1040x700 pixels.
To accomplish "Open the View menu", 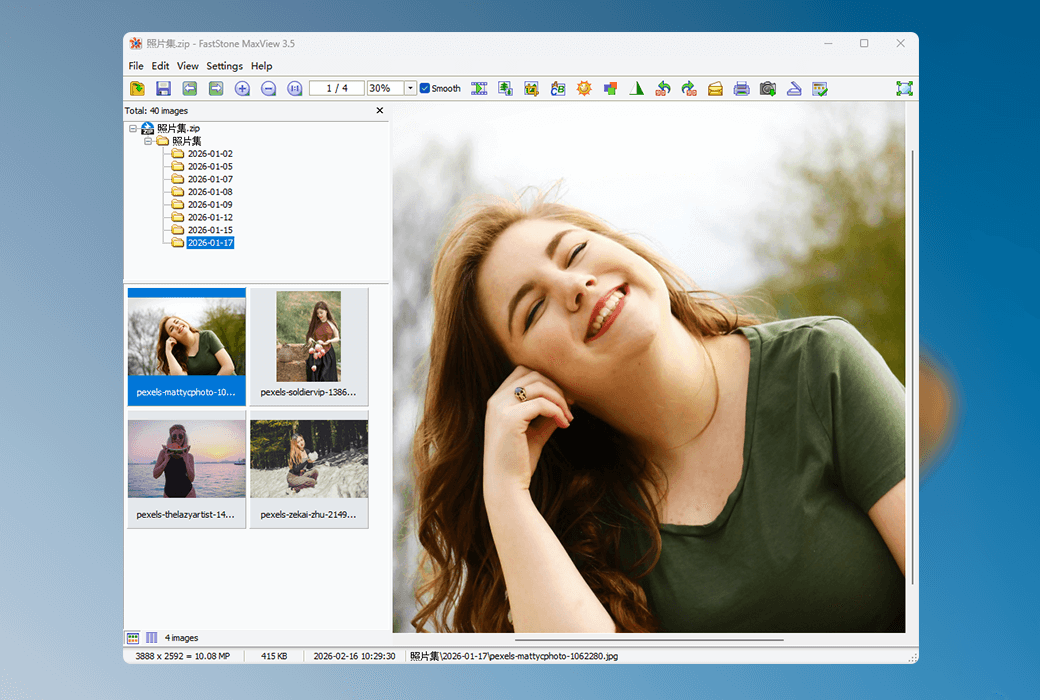I will (x=187, y=65).
